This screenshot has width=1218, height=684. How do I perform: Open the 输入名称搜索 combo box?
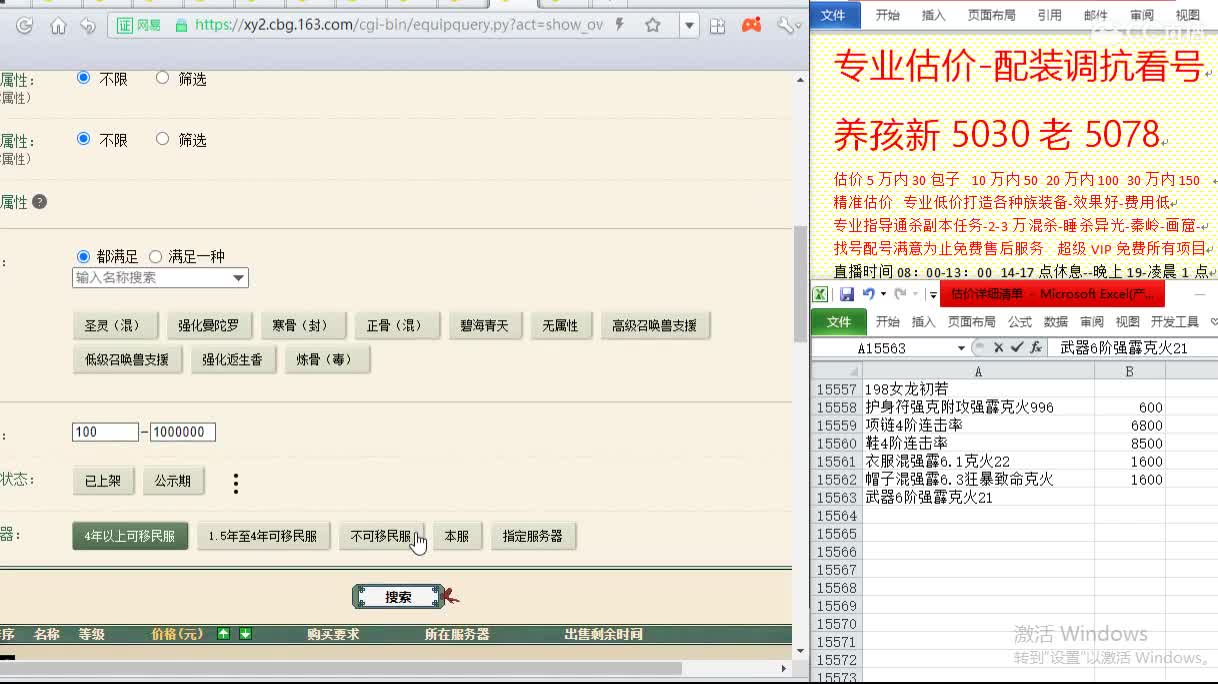pos(160,278)
